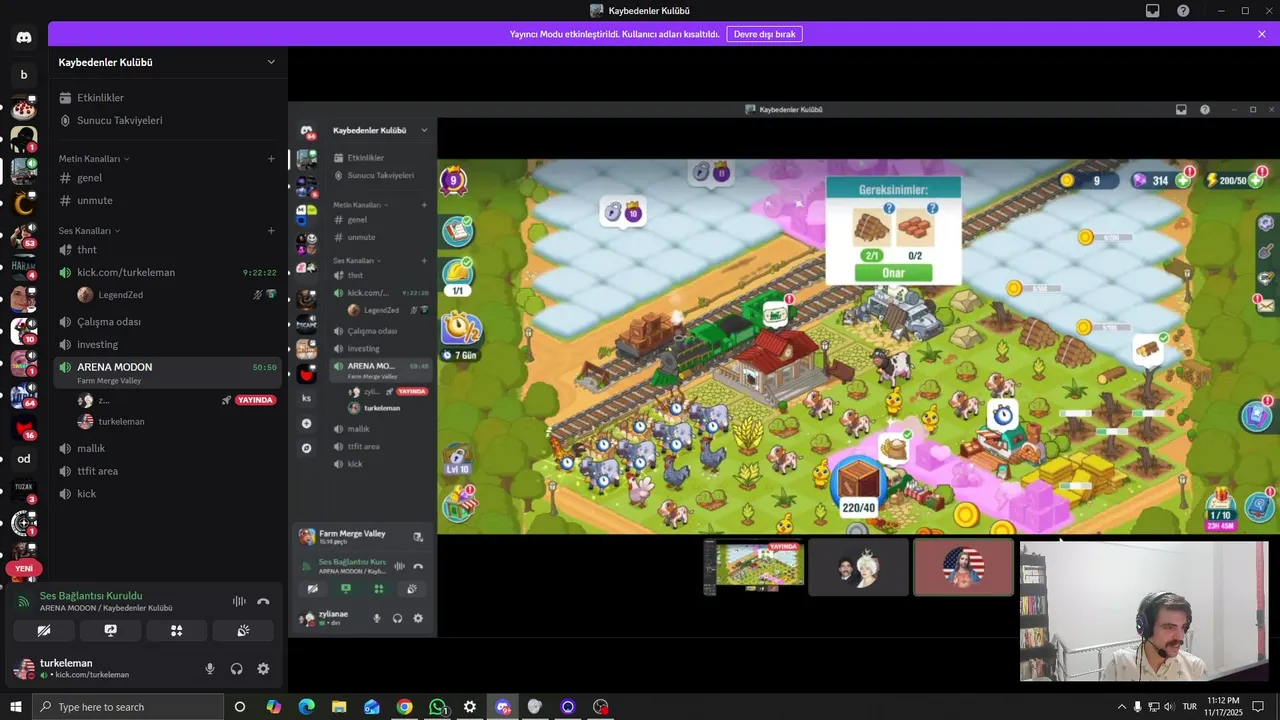Select middle participant tile with two faces

coord(859,567)
